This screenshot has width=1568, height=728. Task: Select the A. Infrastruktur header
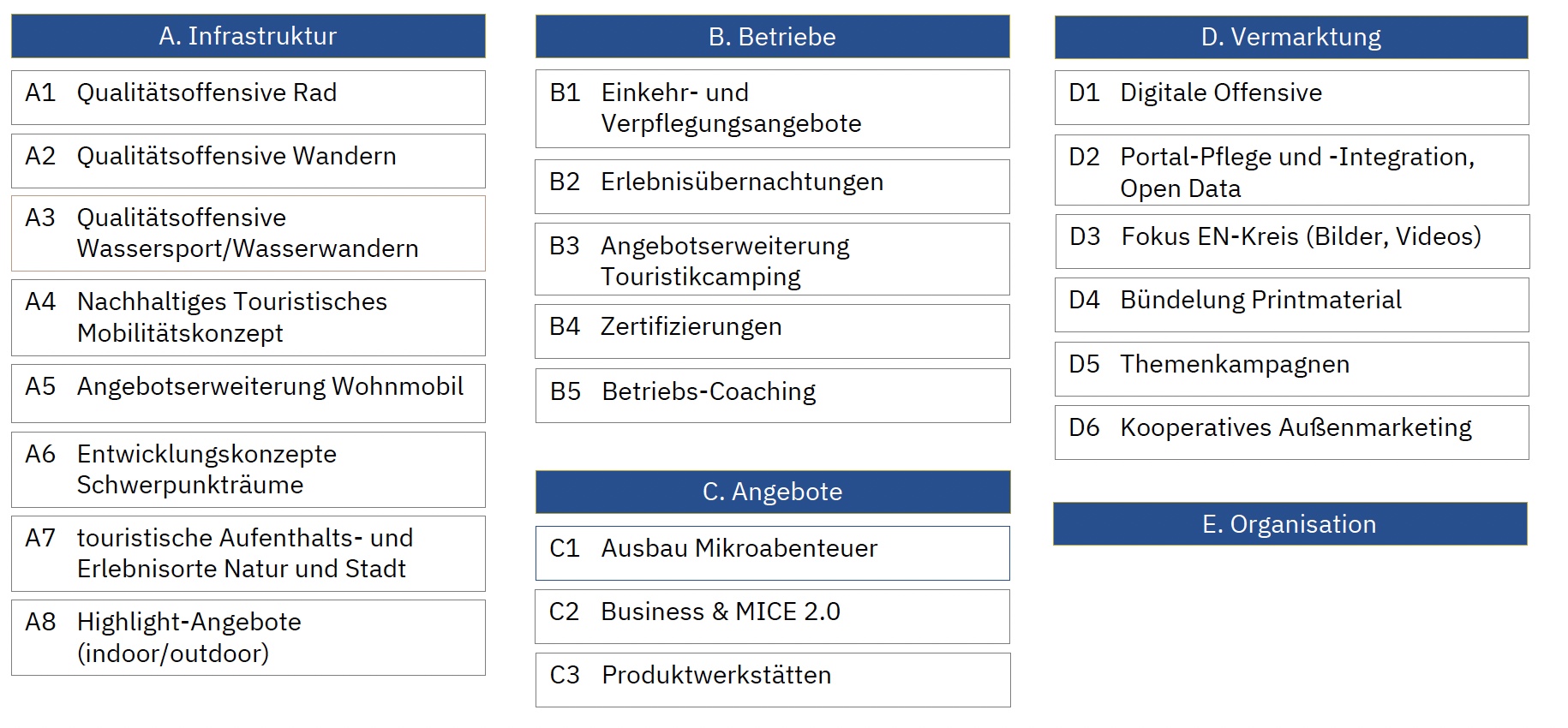coord(248,36)
